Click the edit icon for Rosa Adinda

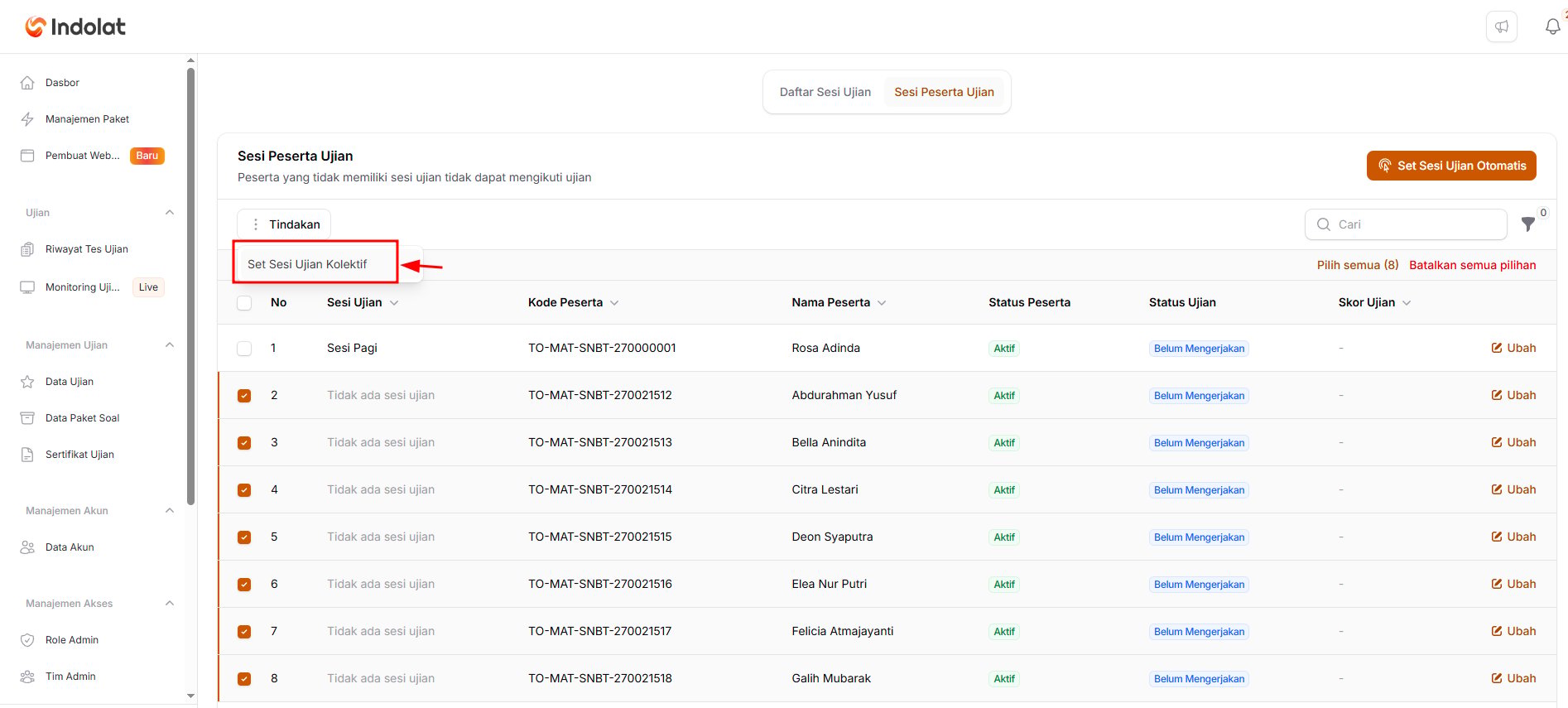pyautogui.click(x=1497, y=348)
